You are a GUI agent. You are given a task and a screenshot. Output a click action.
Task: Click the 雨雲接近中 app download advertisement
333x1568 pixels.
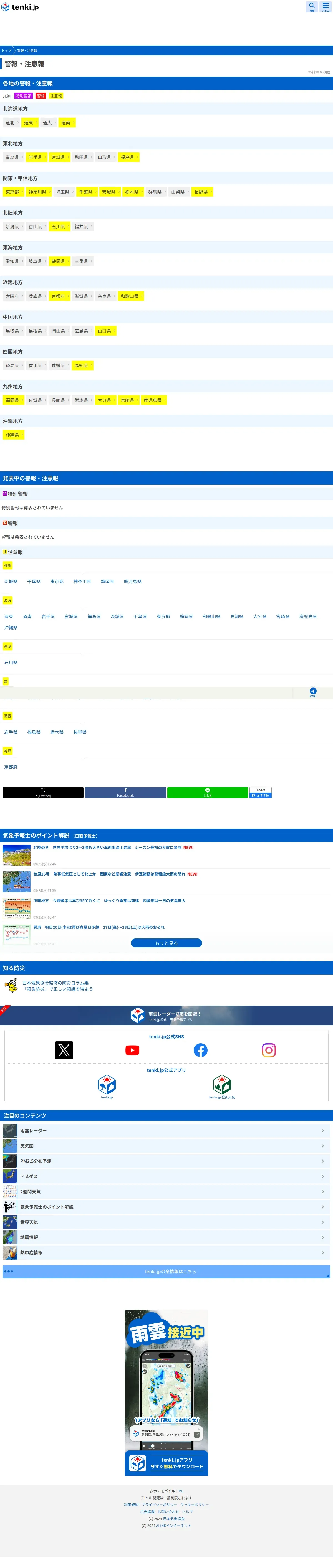(166, 1392)
